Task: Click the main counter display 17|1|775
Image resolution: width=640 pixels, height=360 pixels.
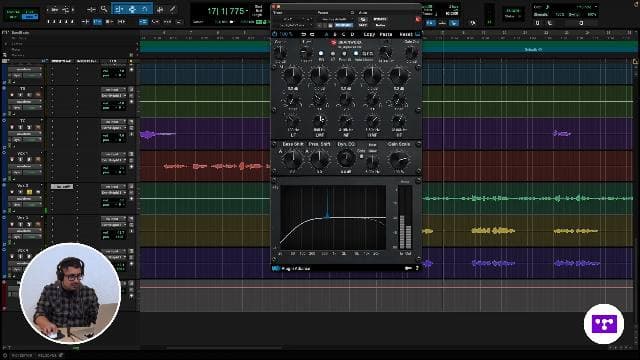Action: tap(225, 11)
